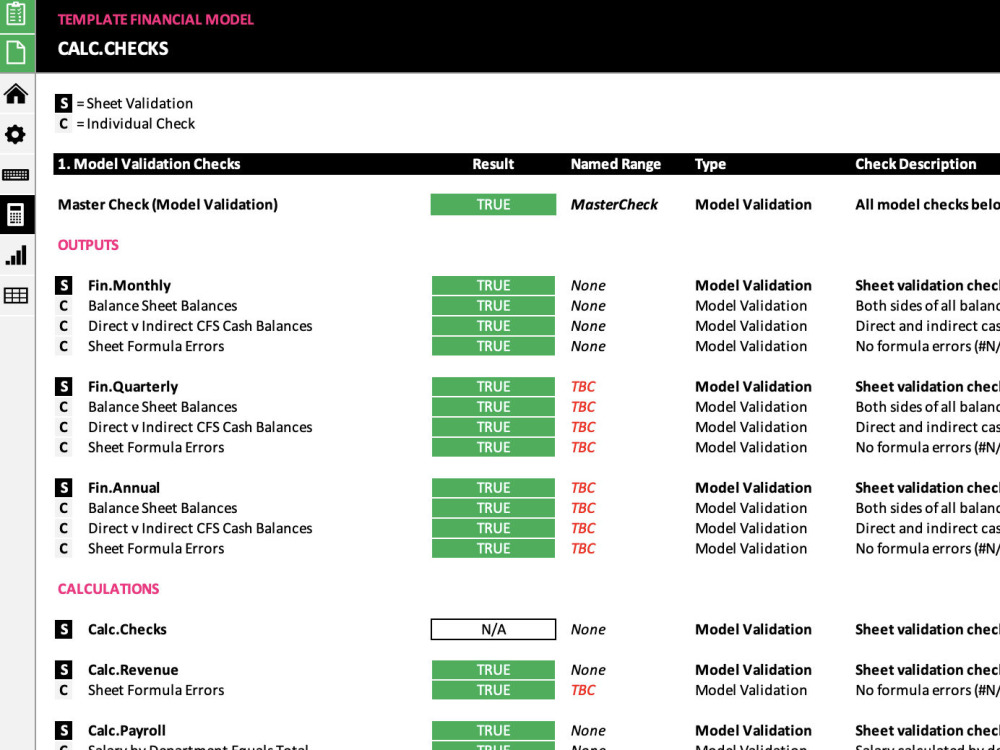1000x750 pixels.
Task: Click the Named Range column header
Action: click(x=615, y=164)
